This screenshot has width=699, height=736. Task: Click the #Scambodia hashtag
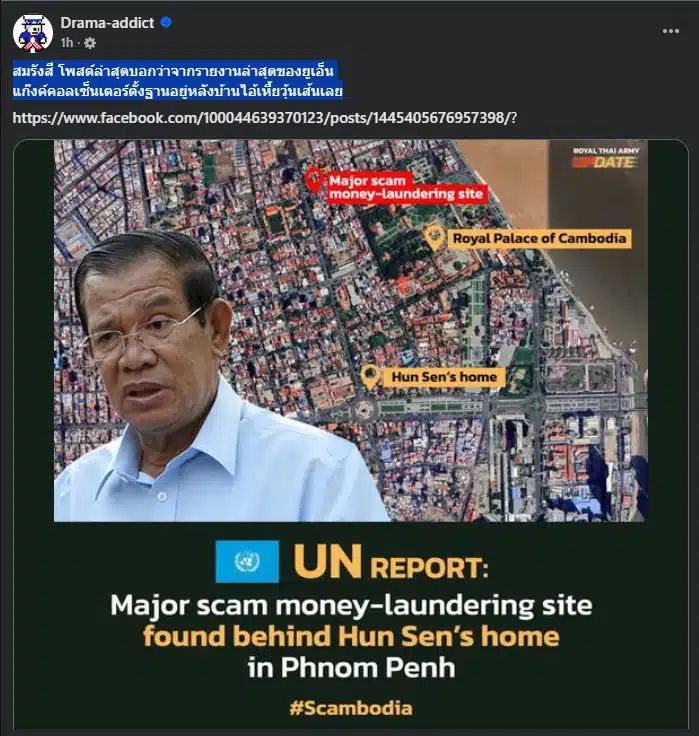point(351,708)
